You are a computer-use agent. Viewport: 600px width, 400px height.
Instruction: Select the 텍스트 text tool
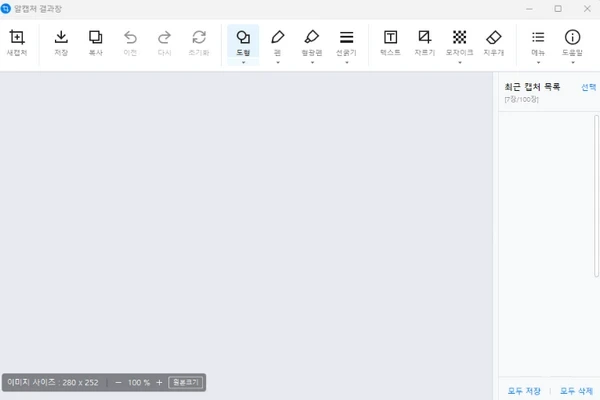[390, 42]
